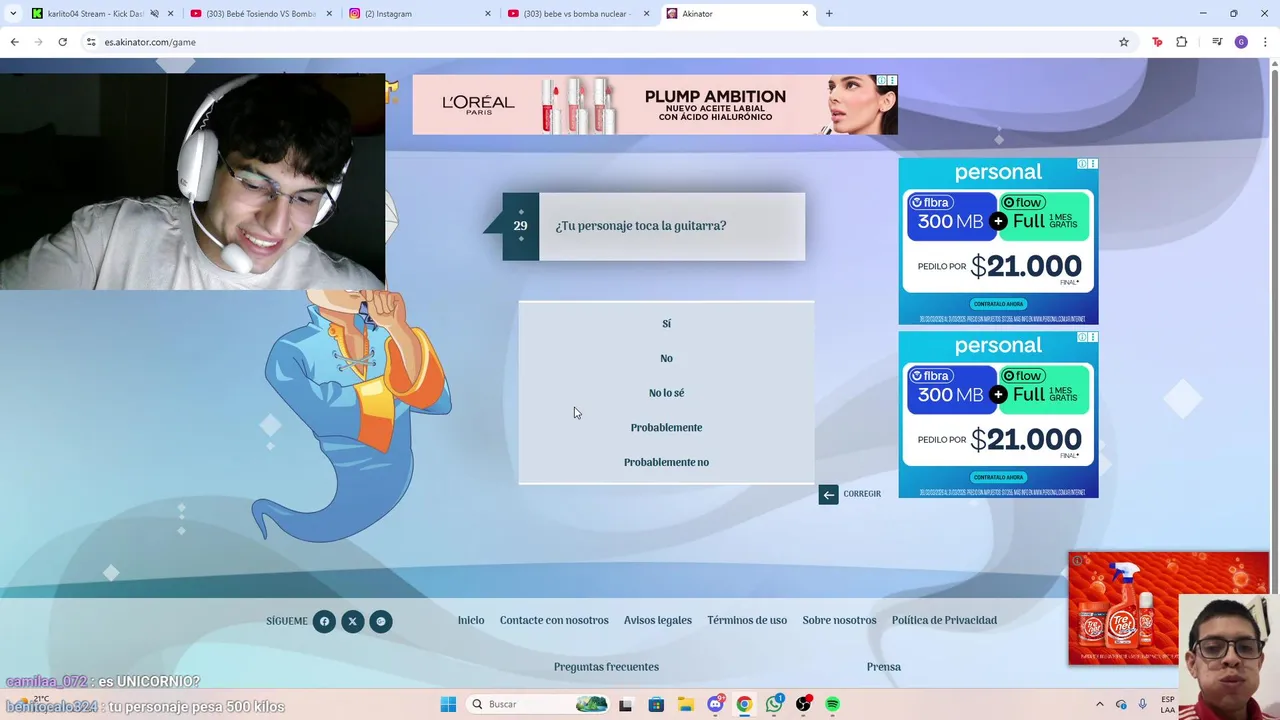The height and width of the screenshot is (720, 1280).
Task: Choose the "No lo sé" answer
Action: (x=666, y=393)
